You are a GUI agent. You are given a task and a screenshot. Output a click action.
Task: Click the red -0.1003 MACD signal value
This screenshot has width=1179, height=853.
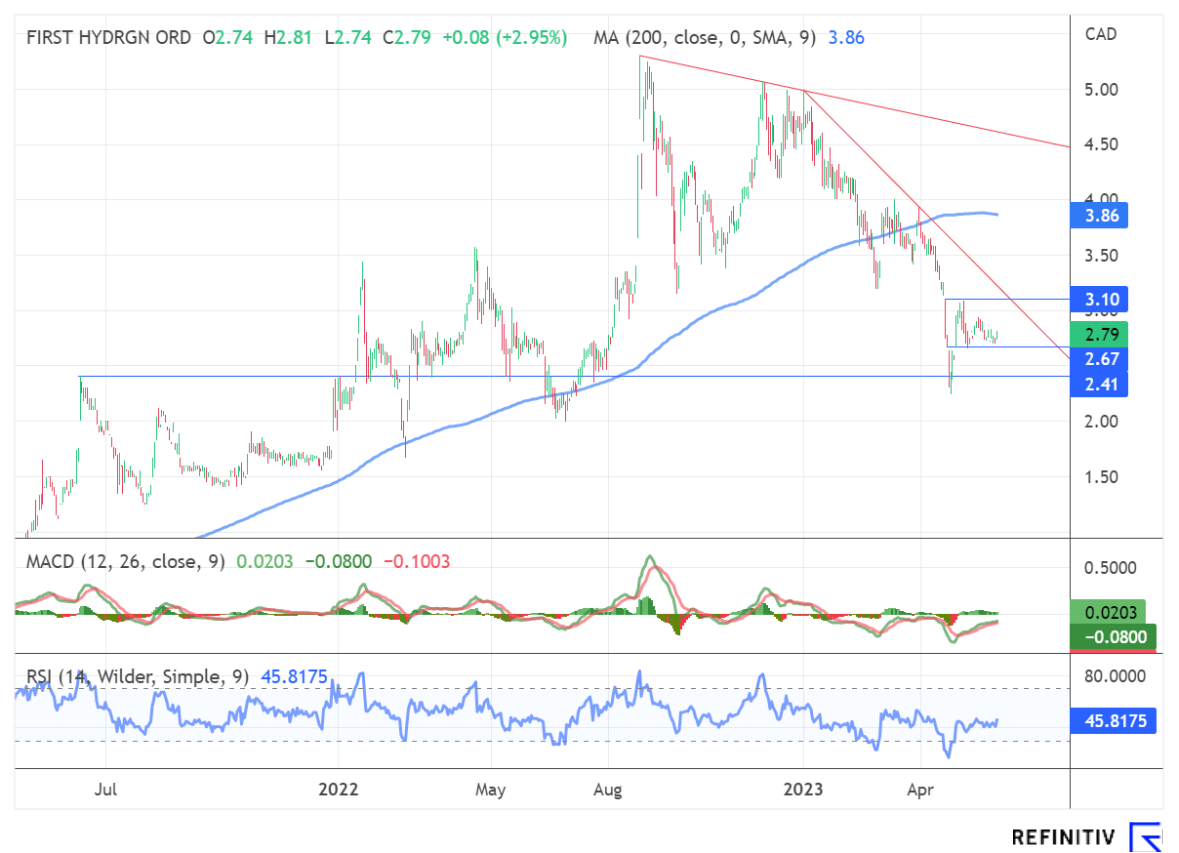pos(420,562)
